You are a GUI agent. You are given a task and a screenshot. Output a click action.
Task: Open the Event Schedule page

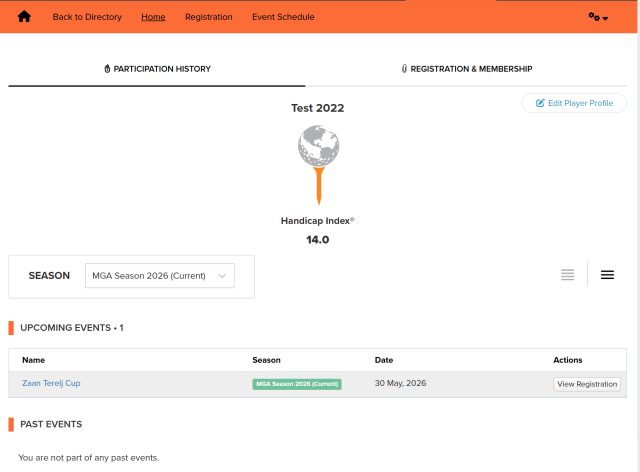click(x=282, y=17)
